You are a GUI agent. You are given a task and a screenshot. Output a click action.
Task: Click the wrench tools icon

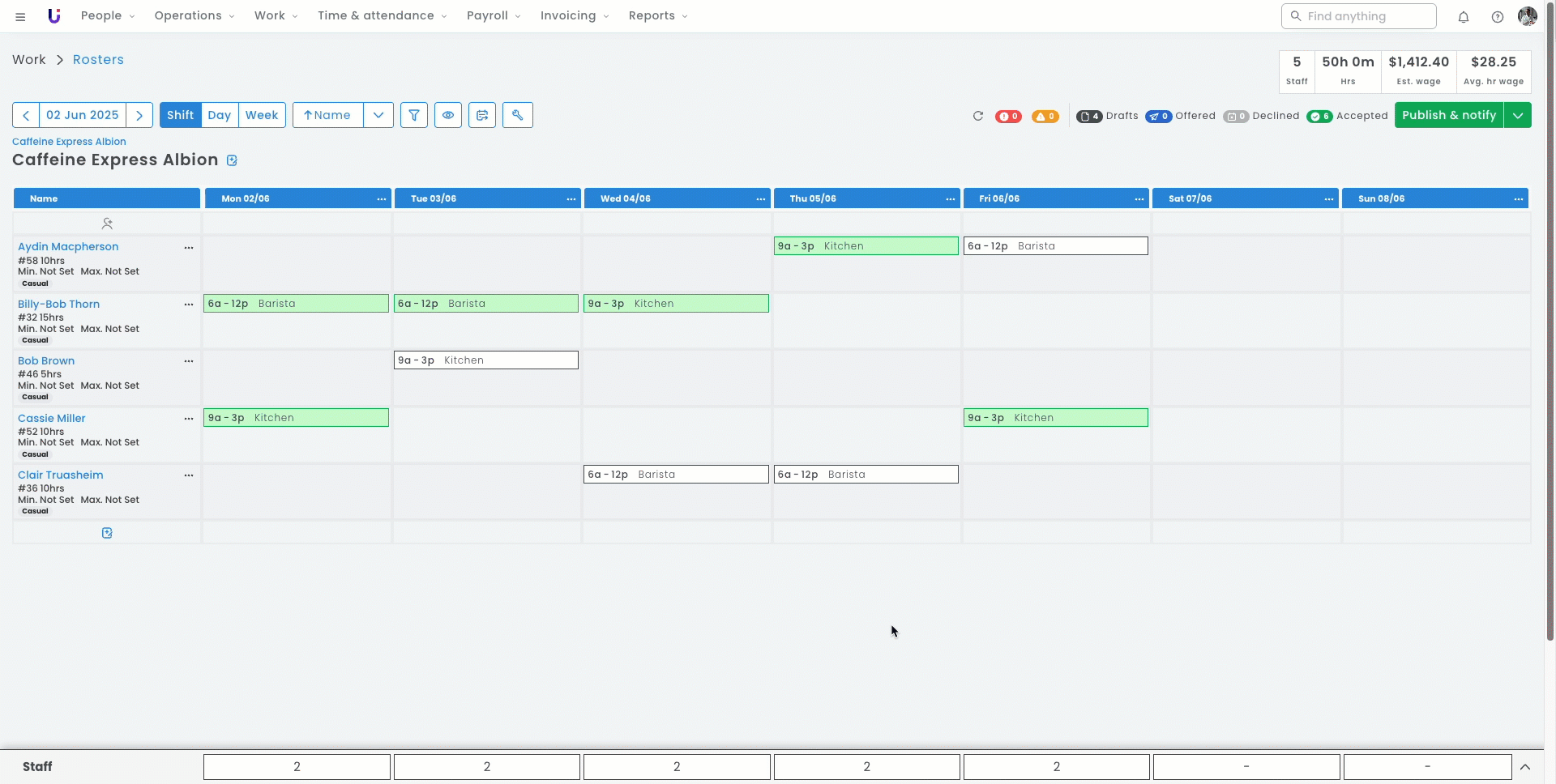(x=517, y=115)
